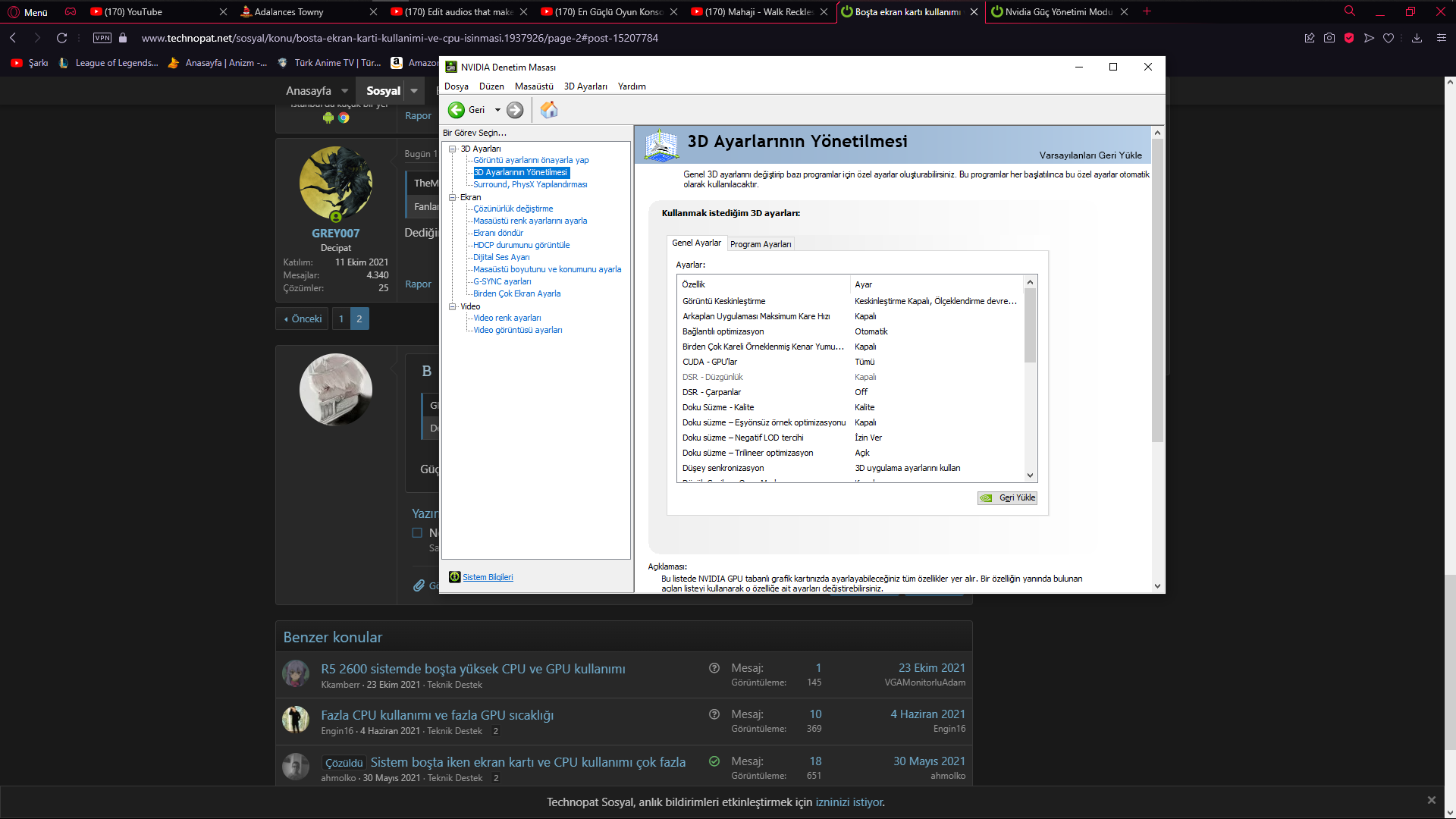Image resolution: width=1456 pixels, height=819 pixels.
Task: Collapse the 3D Ayarları tree node
Action: (453, 149)
